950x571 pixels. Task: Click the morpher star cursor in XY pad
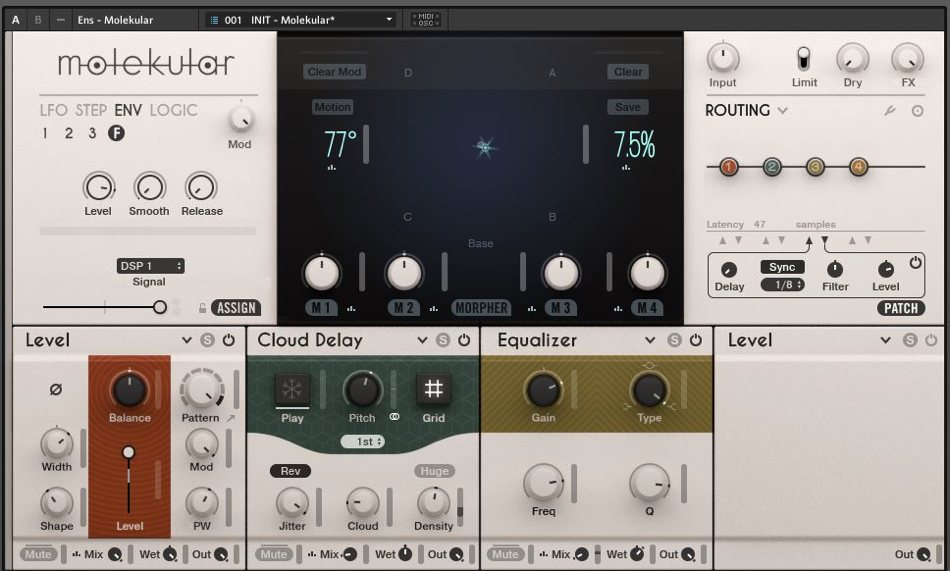pos(484,147)
